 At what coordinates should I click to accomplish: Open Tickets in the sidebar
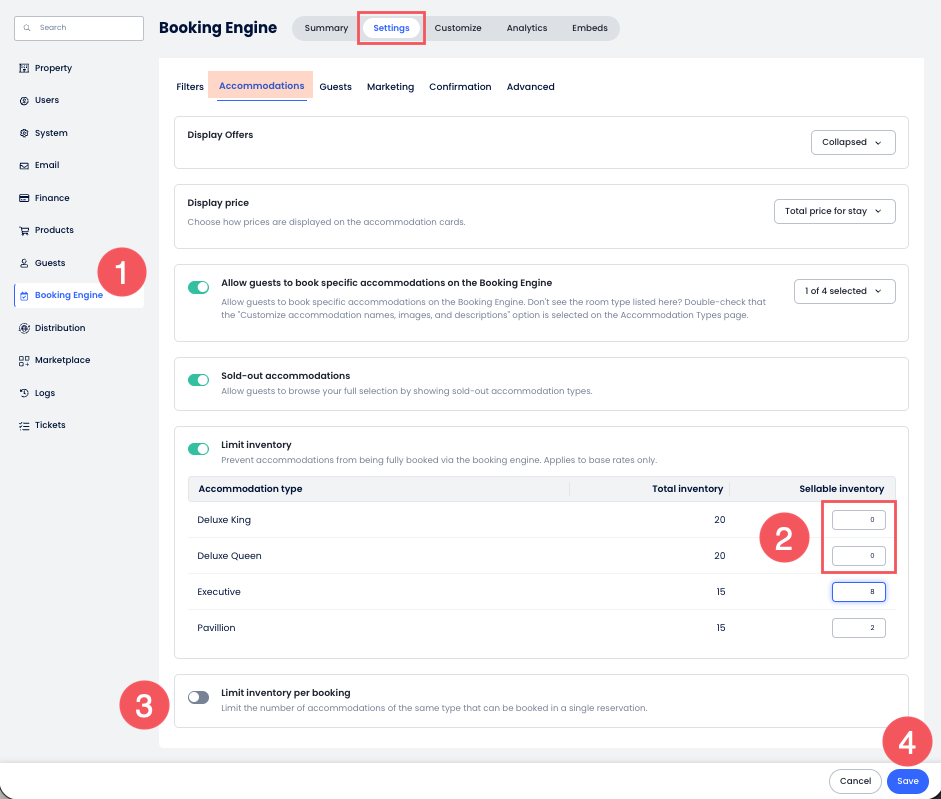click(50, 425)
